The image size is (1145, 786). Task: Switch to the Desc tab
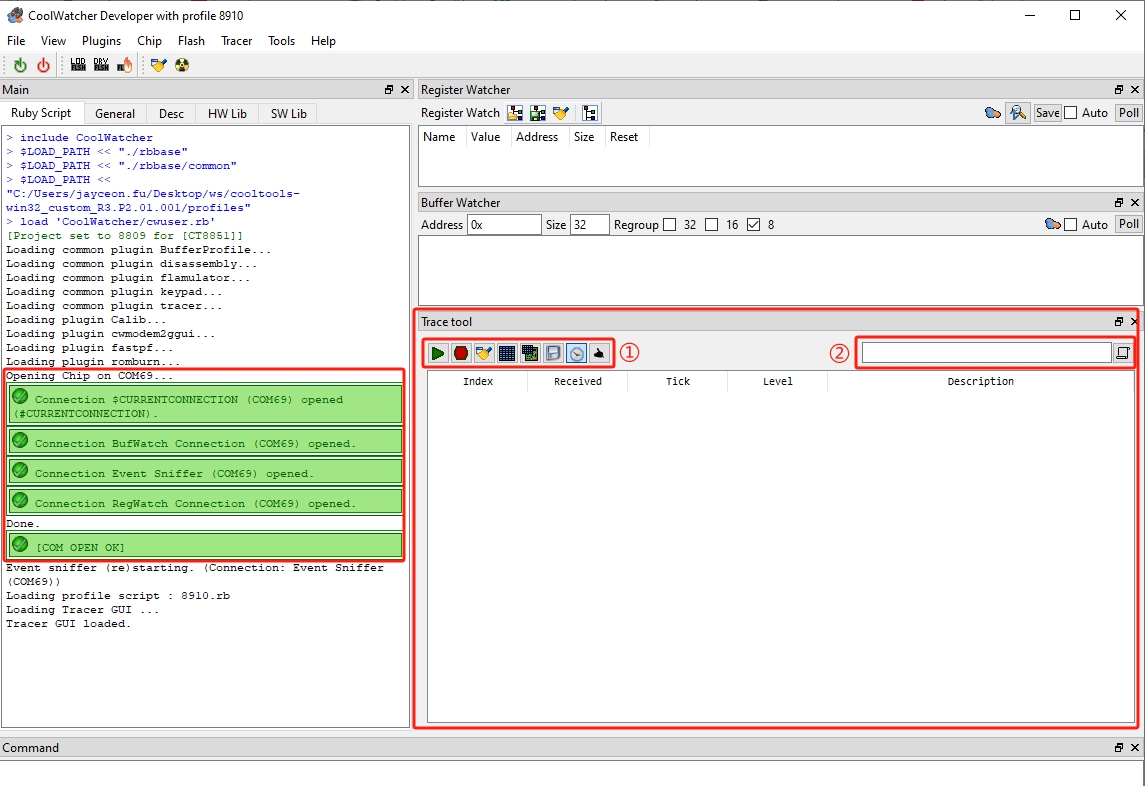pyautogui.click(x=172, y=114)
